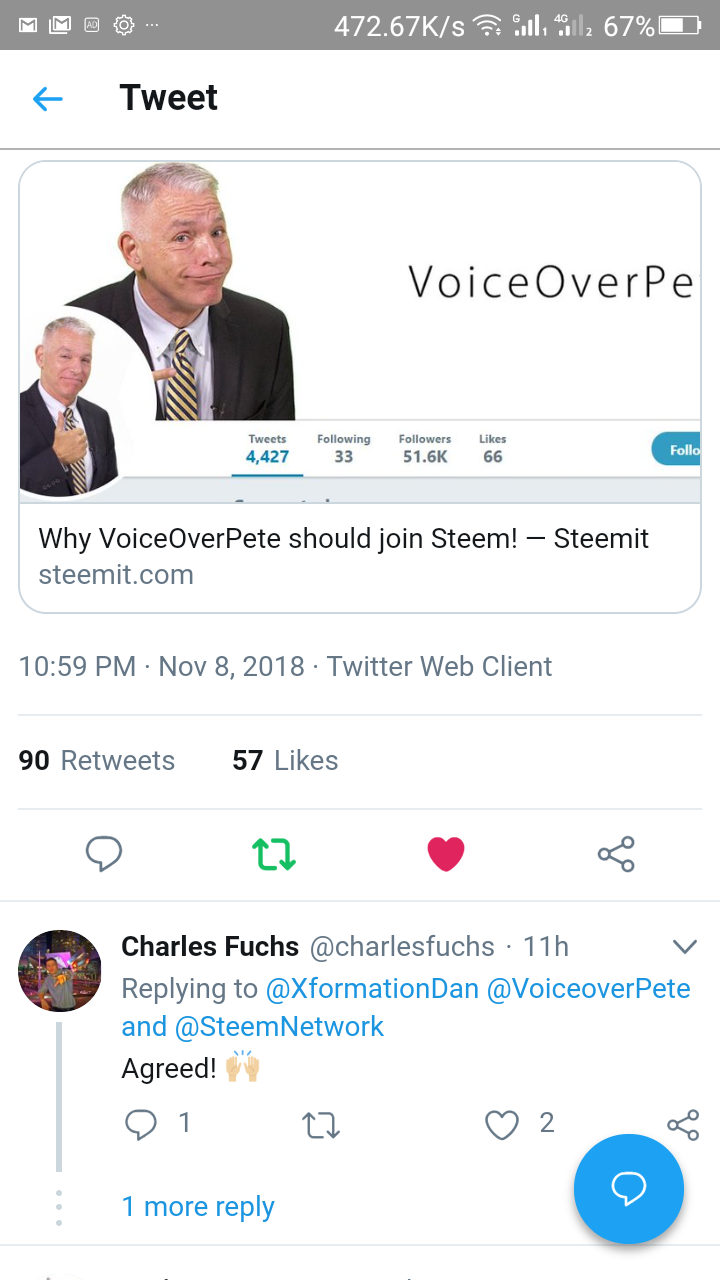
Task: Share the main tweet via share icon
Action: pyautogui.click(x=616, y=854)
